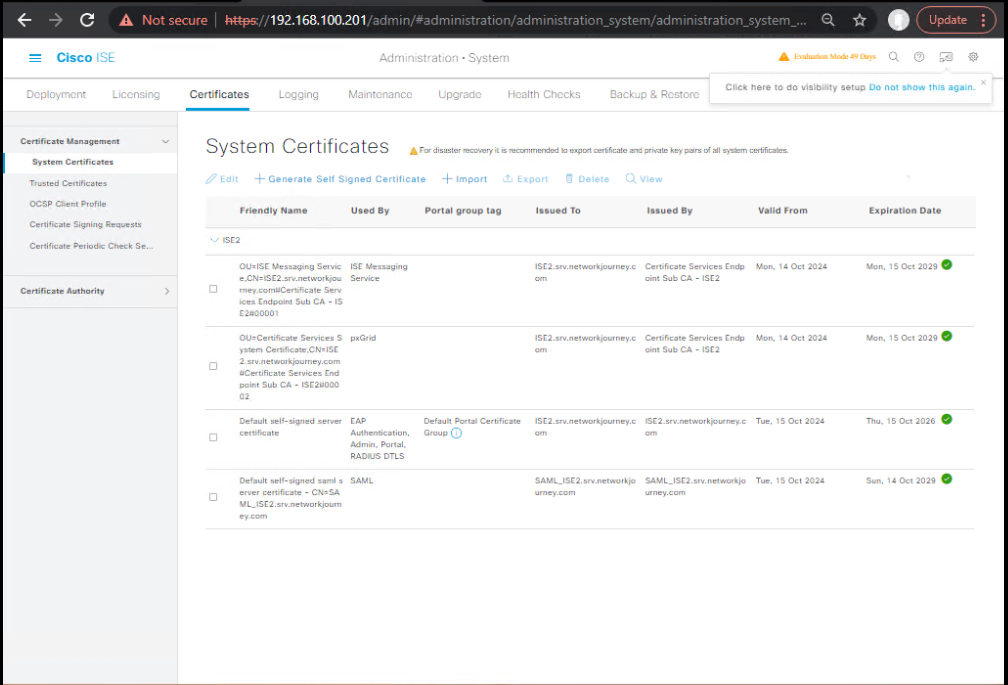Open the ISE search magnifier icon
This screenshot has height=685, width=1008.
click(894, 57)
